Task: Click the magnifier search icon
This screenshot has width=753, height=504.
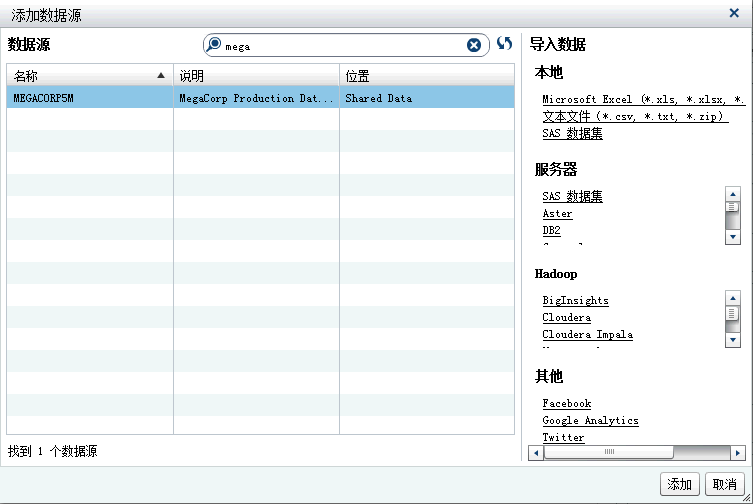Action: 214,45
